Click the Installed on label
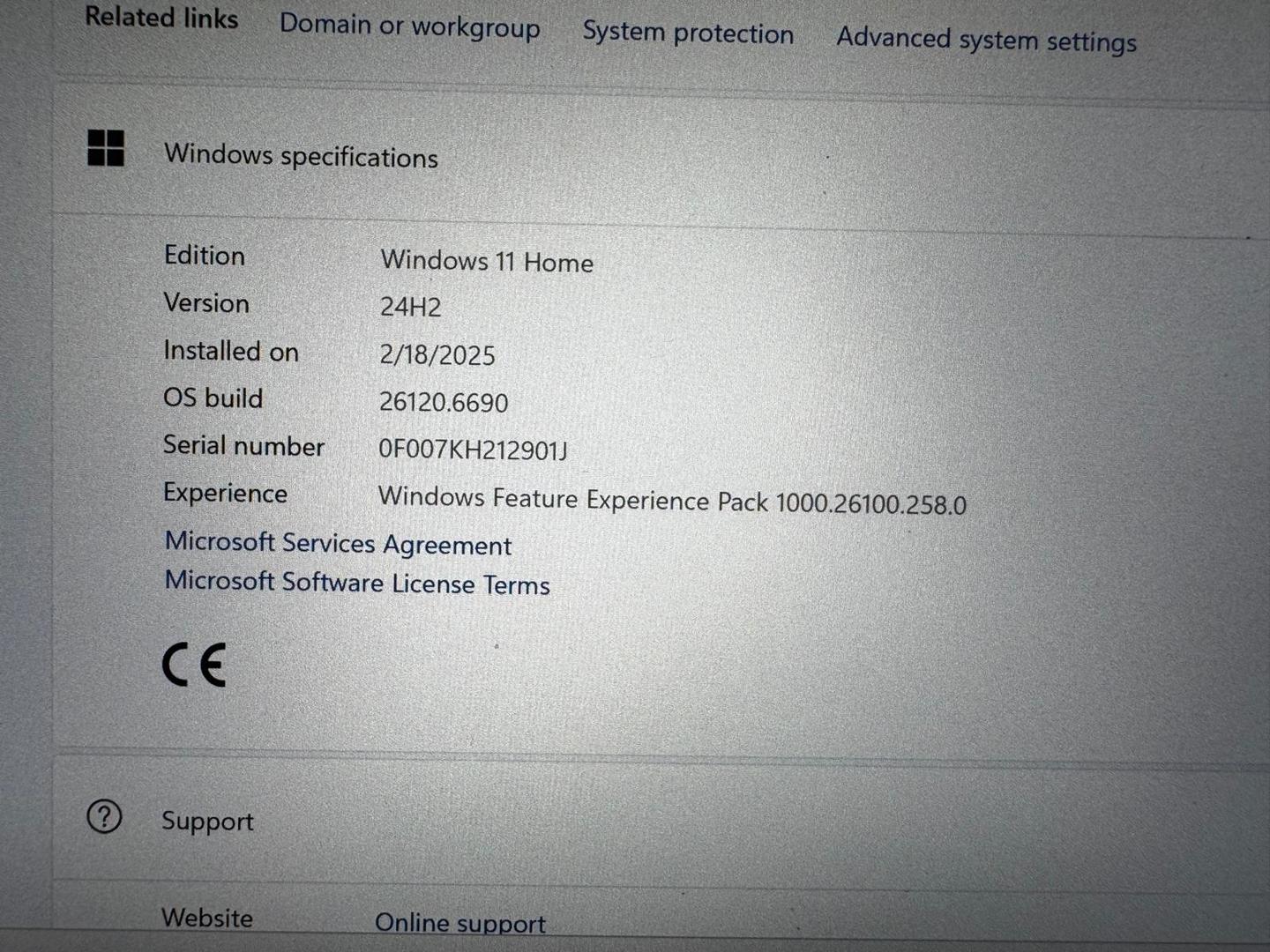Screen dimensions: 1270x952 (231, 351)
